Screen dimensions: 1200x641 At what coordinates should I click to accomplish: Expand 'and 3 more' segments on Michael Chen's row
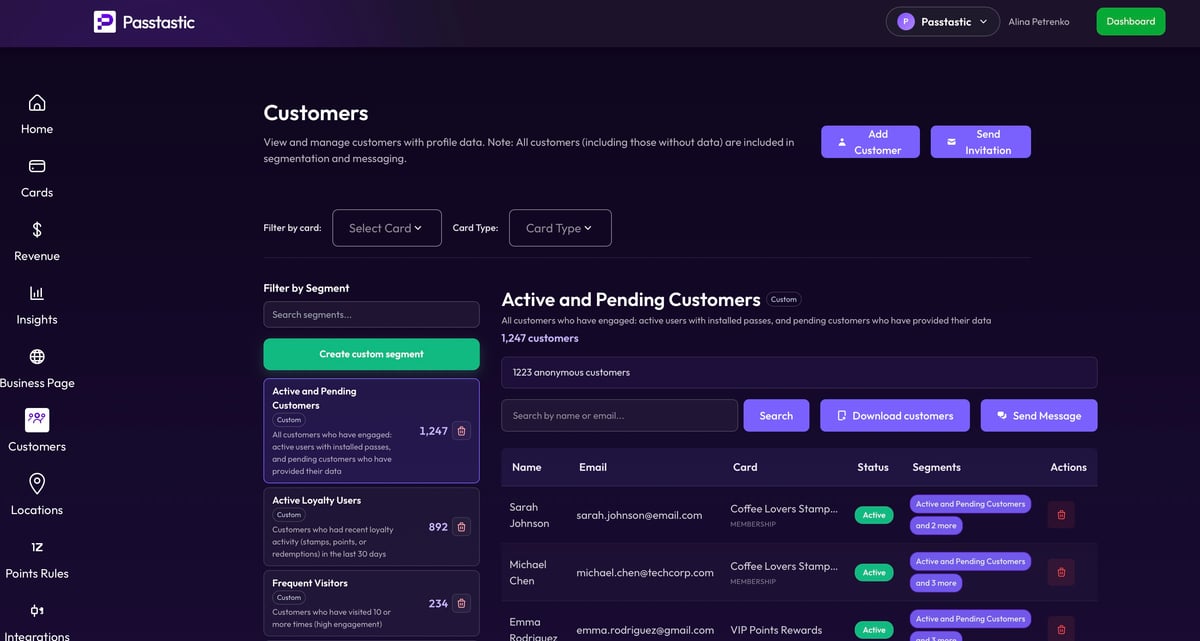935,582
